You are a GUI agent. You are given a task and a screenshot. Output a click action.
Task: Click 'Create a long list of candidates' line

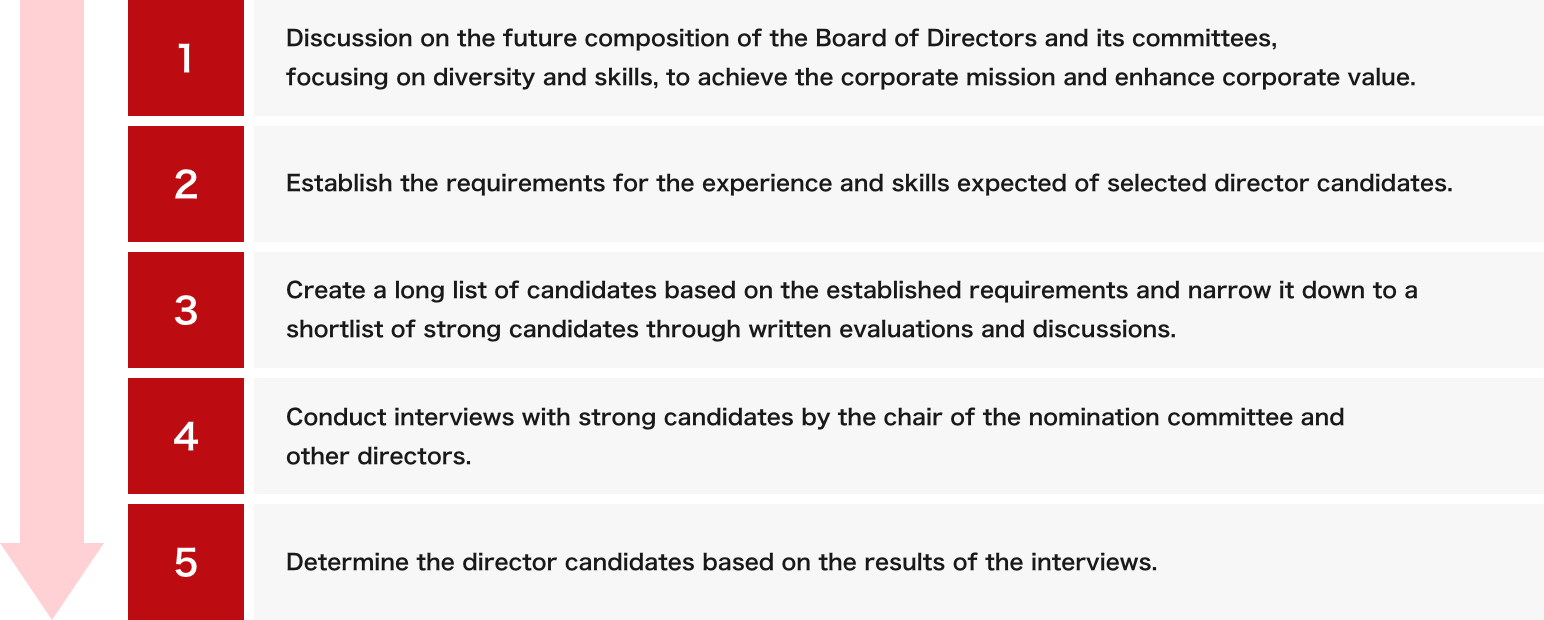(852, 290)
